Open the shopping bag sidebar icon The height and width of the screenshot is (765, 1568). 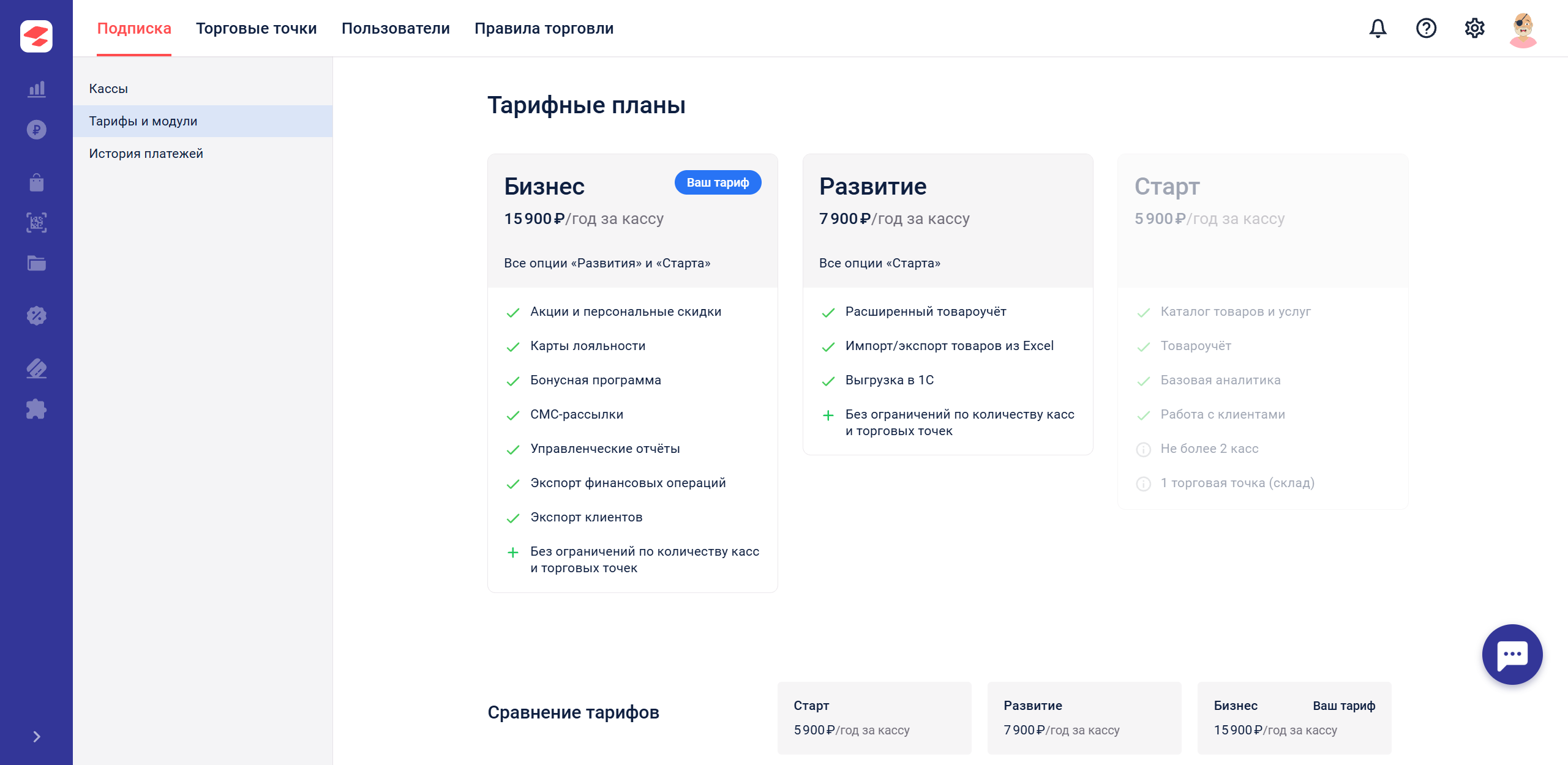[37, 182]
